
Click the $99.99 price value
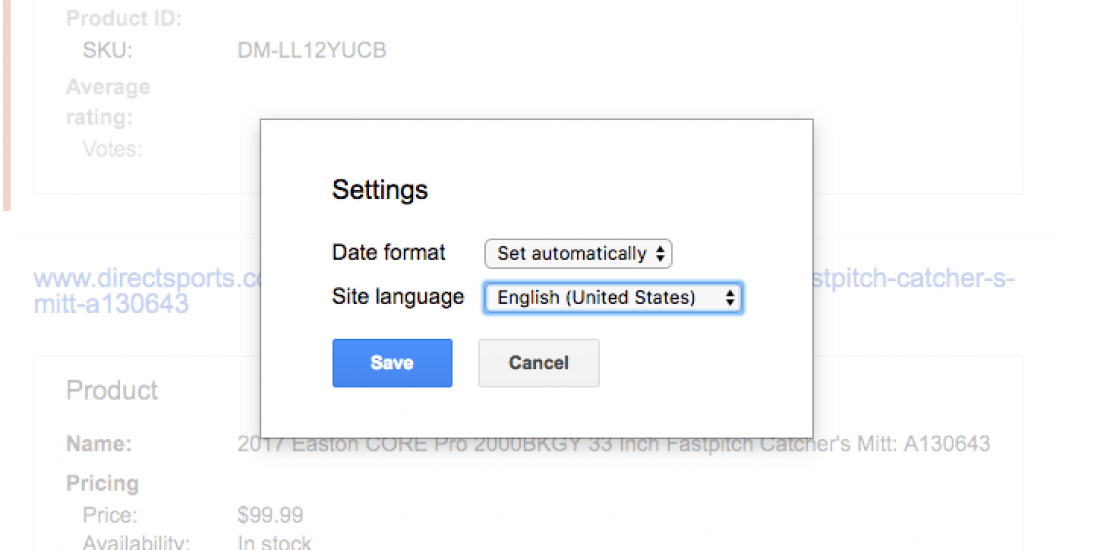(270, 516)
